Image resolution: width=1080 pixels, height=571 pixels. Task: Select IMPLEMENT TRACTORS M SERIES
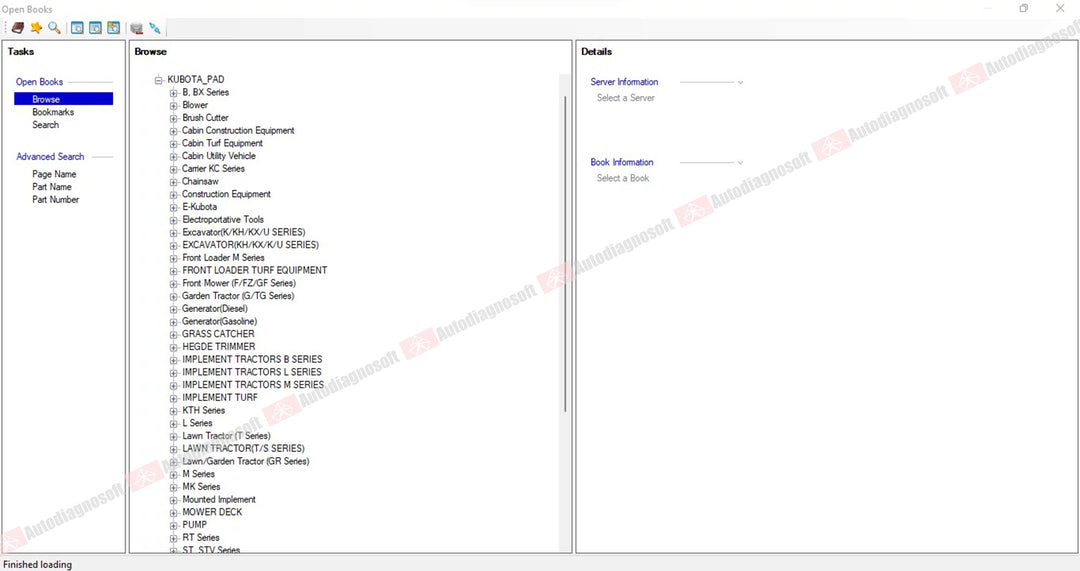[253, 385]
